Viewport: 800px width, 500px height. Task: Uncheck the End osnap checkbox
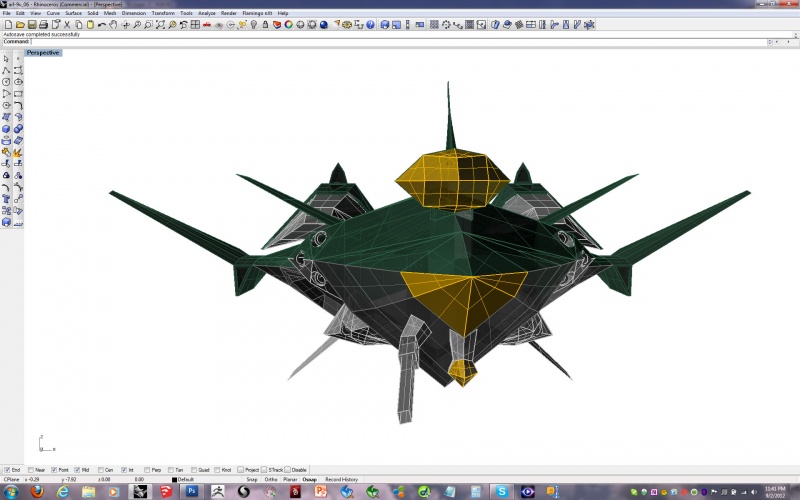coord(7,470)
